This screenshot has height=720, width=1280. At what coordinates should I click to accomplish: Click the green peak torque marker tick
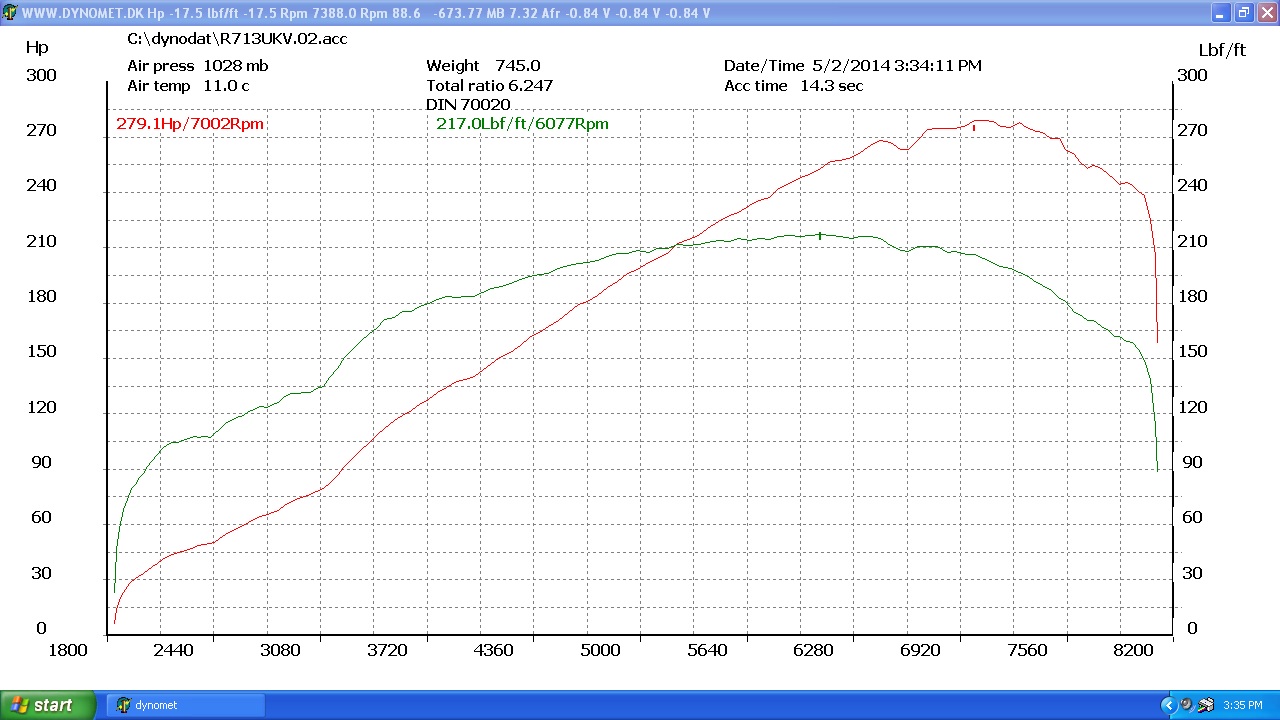820,236
